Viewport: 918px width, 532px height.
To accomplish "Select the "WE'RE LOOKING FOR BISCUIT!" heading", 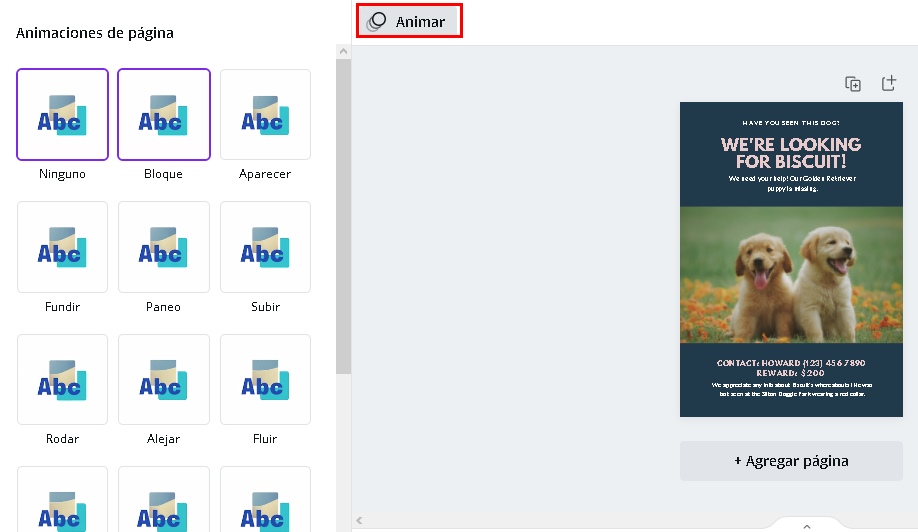I will (791, 152).
